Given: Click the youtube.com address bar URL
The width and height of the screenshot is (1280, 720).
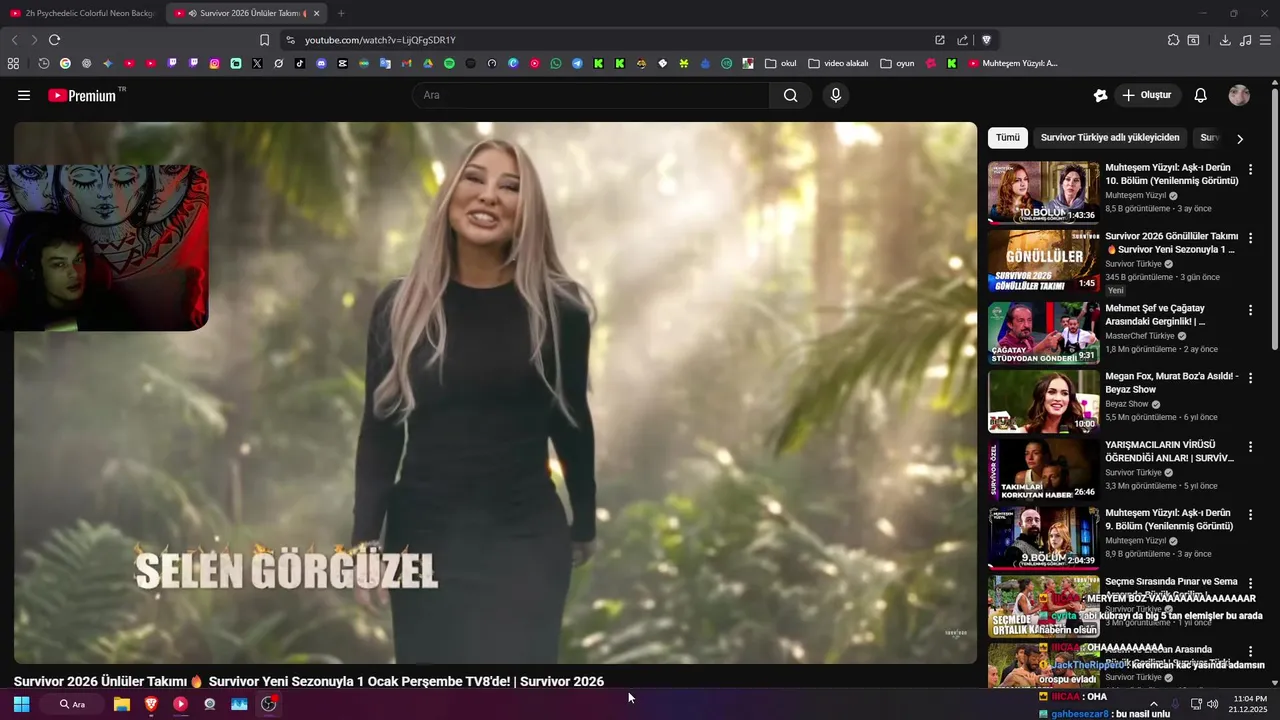Looking at the screenshot, I should pyautogui.click(x=380, y=40).
